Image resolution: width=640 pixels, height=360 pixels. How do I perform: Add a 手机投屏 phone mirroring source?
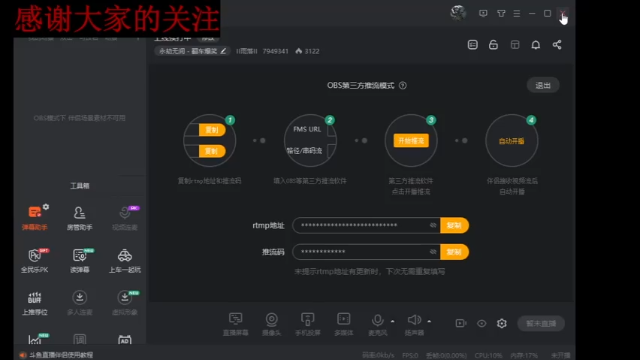pyautogui.click(x=307, y=324)
